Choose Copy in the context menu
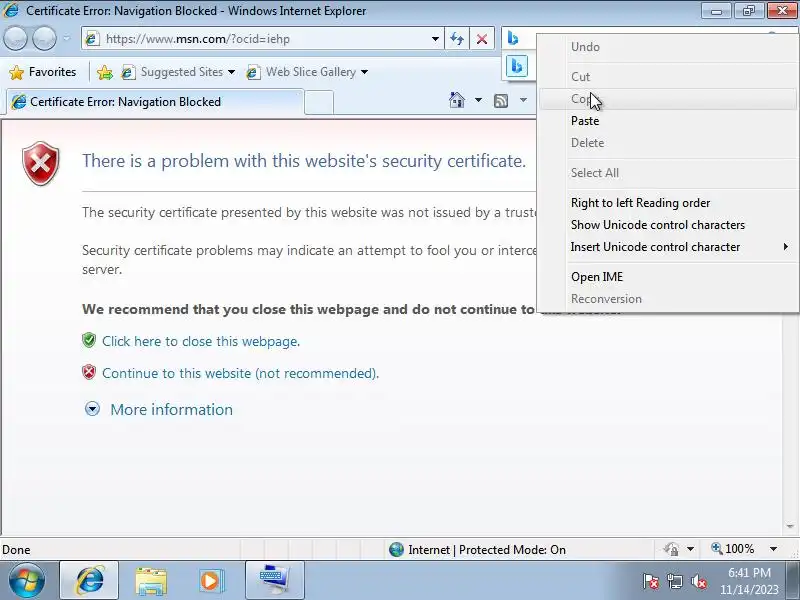The height and width of the screenshot is (600, 800). pos(668,99)
